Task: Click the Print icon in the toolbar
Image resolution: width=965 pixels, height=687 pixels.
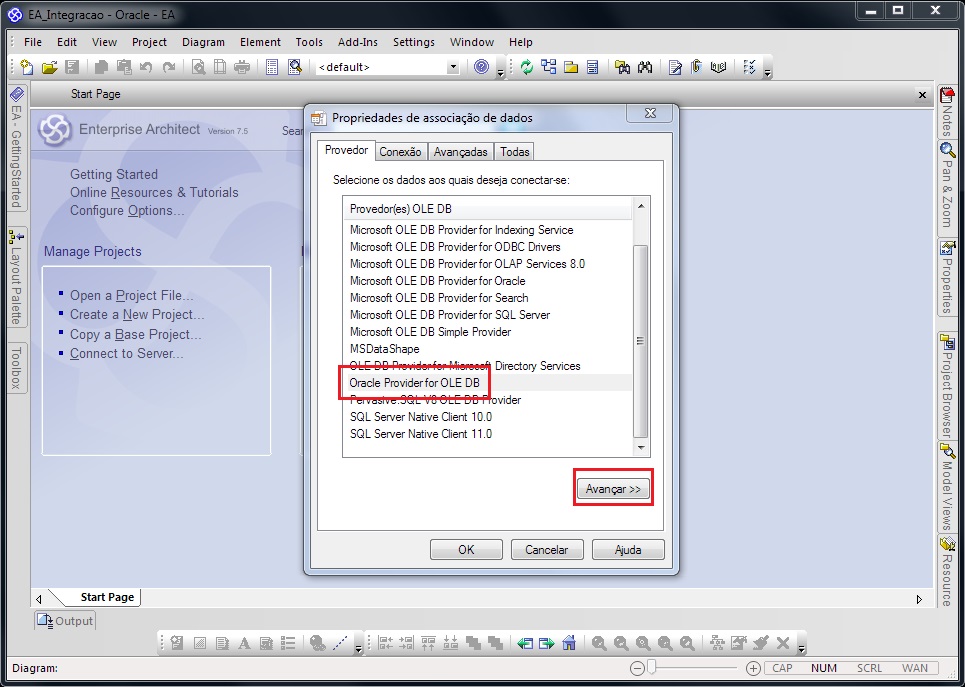Action: click(x=242, y=67)
